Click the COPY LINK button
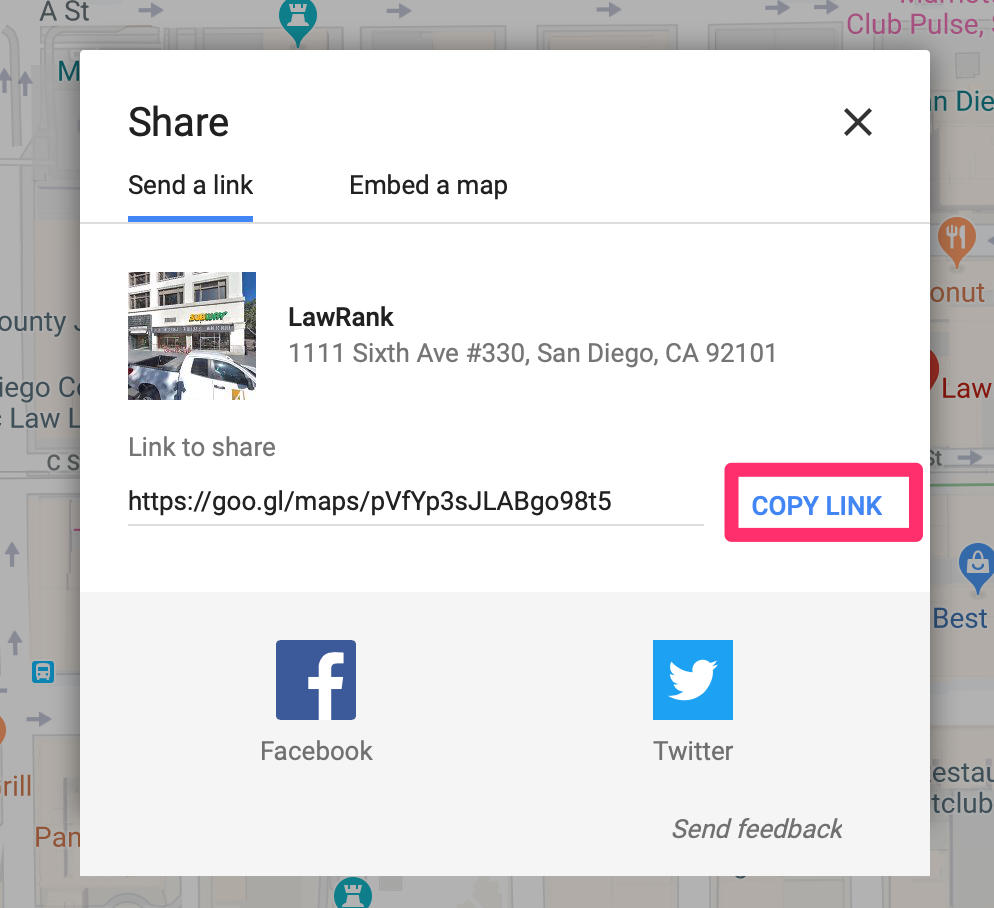The image size is (994, 908). click(x=816, y=506)
